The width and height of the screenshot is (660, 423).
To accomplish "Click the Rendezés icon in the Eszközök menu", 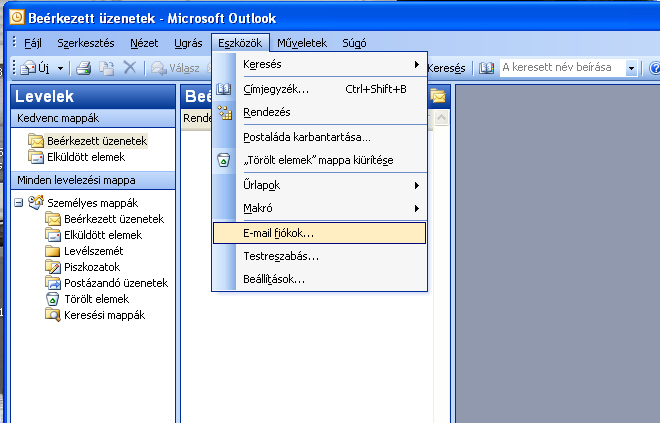I will [224, 112].
